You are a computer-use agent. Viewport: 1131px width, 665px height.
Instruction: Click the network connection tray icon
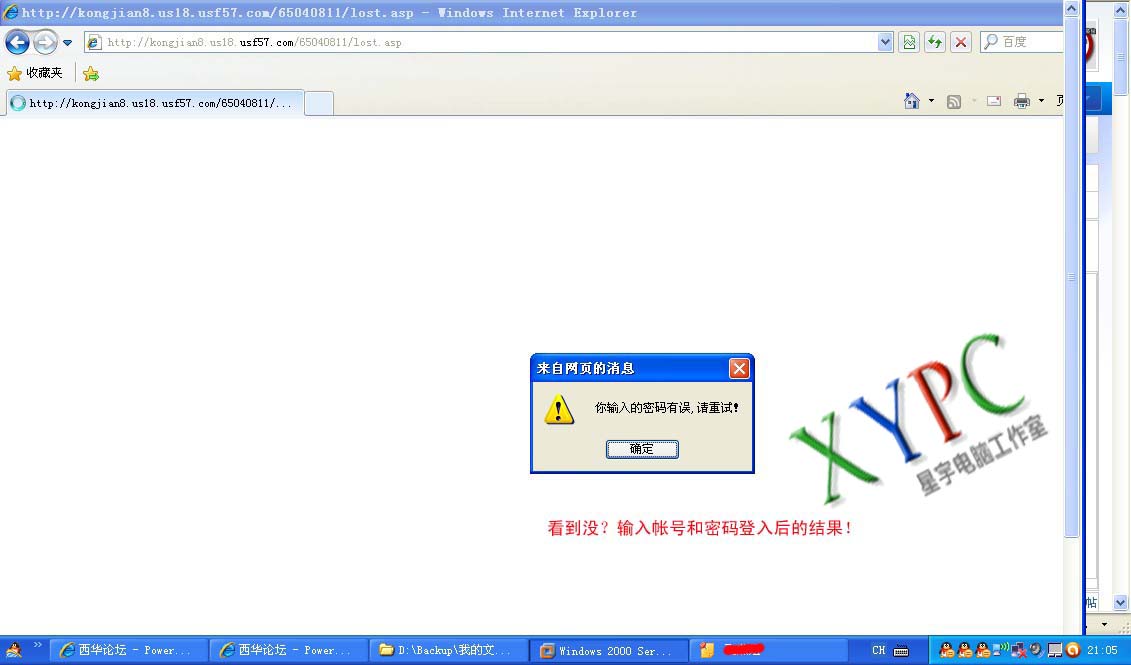[x=1018, y=651]
